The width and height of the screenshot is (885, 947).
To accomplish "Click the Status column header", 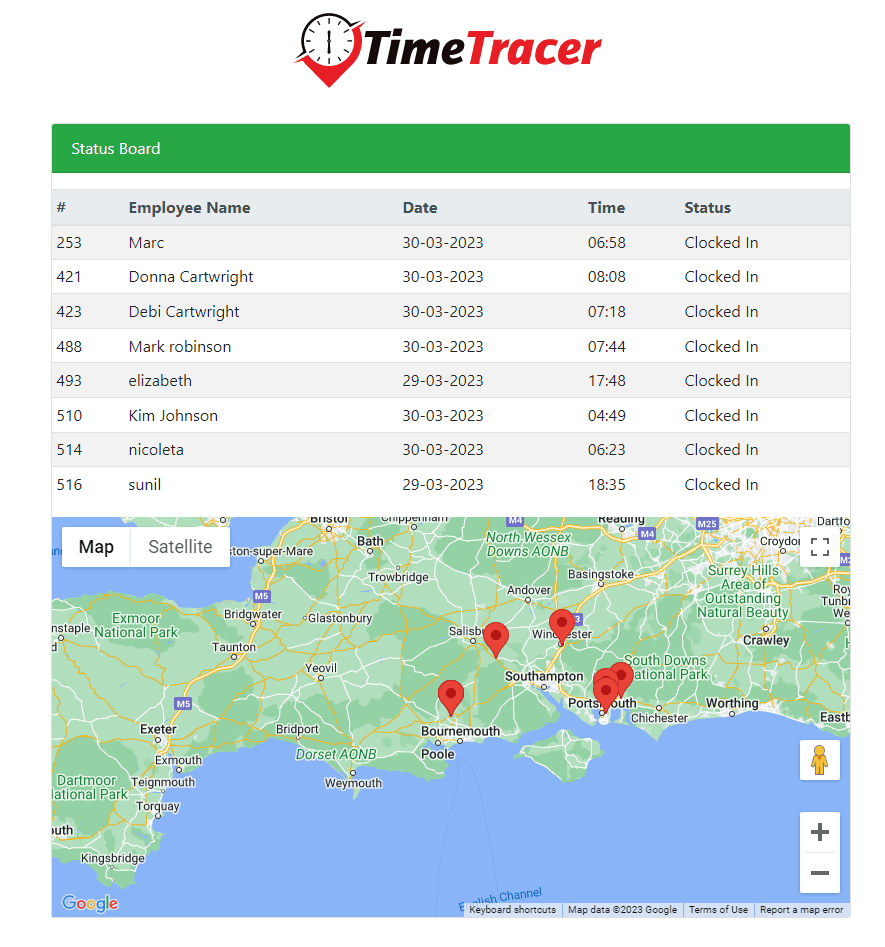I will (x=707, y=208).
